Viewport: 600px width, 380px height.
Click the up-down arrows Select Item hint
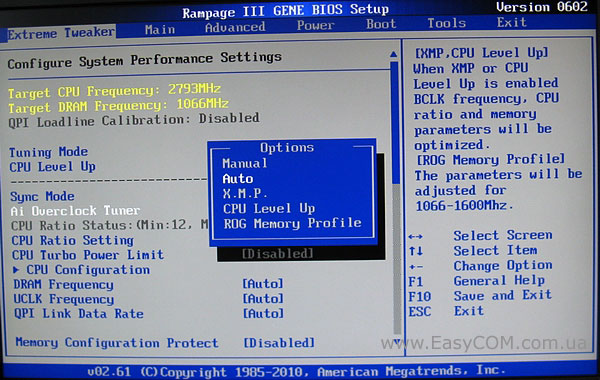coord(473,251)
